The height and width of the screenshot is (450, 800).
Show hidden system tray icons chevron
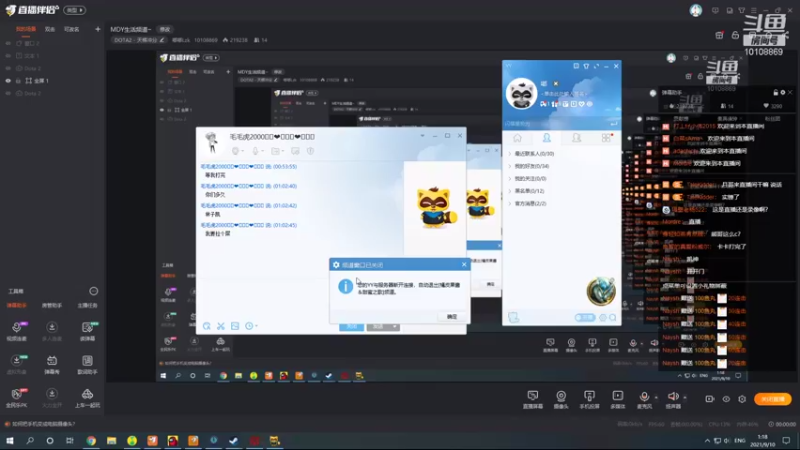pyautogui.click(x=707, y=440)
